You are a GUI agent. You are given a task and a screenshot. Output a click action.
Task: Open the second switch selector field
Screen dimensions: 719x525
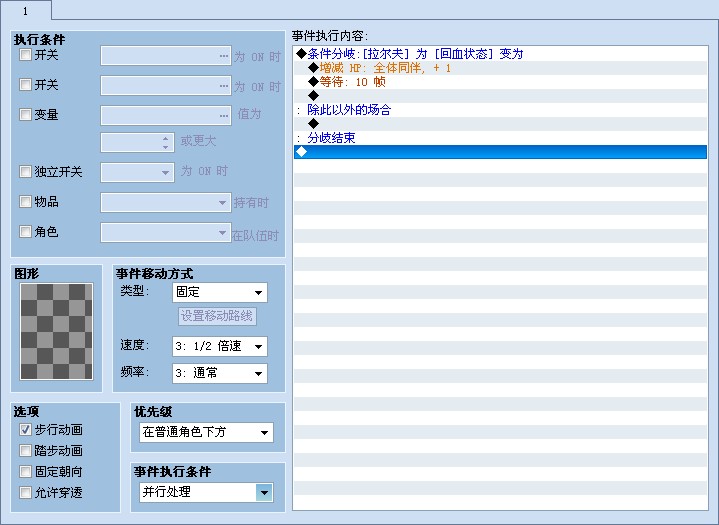point(166,86)
